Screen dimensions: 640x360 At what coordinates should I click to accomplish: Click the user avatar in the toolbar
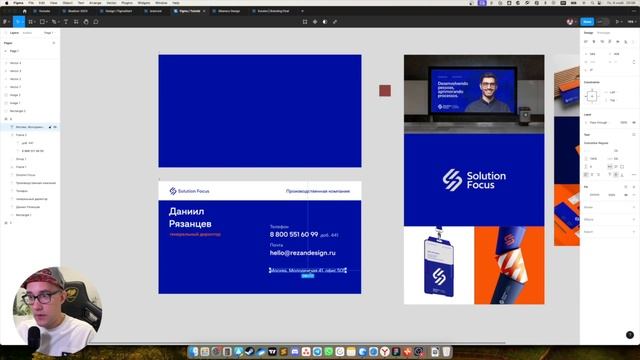click(x=570, y=22)
